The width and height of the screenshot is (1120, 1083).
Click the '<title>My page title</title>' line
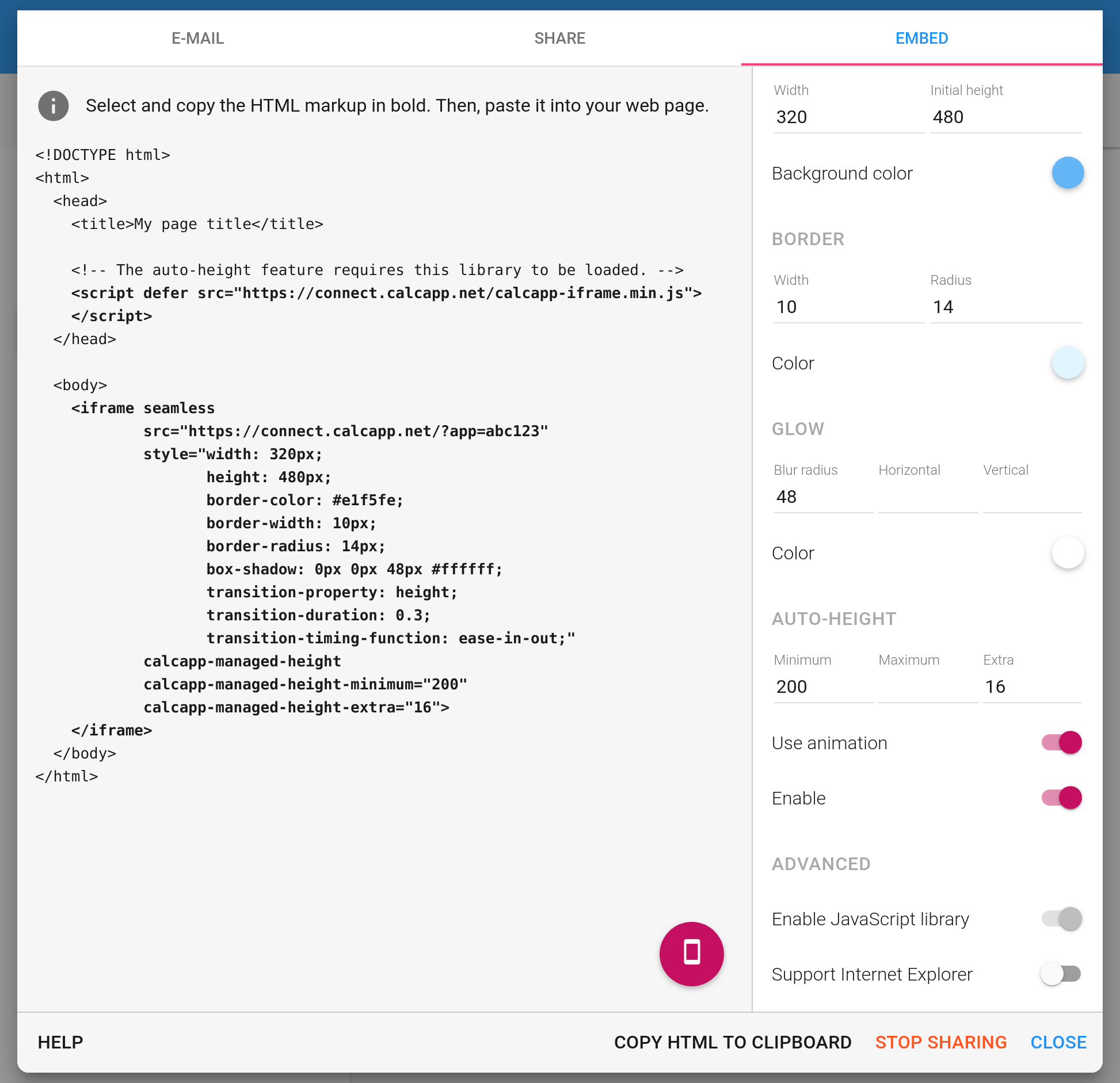tap(197, 224)
